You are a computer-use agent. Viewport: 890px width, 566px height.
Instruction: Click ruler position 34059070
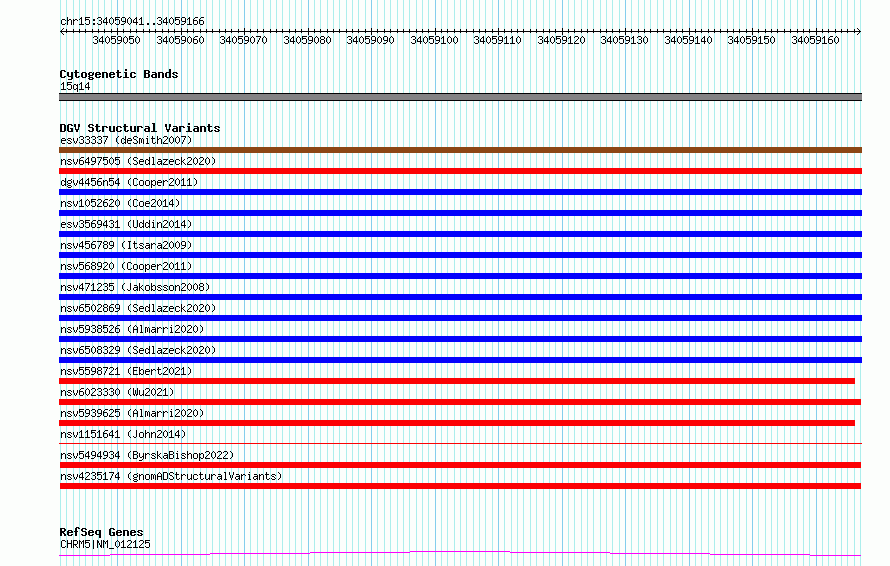244,40
